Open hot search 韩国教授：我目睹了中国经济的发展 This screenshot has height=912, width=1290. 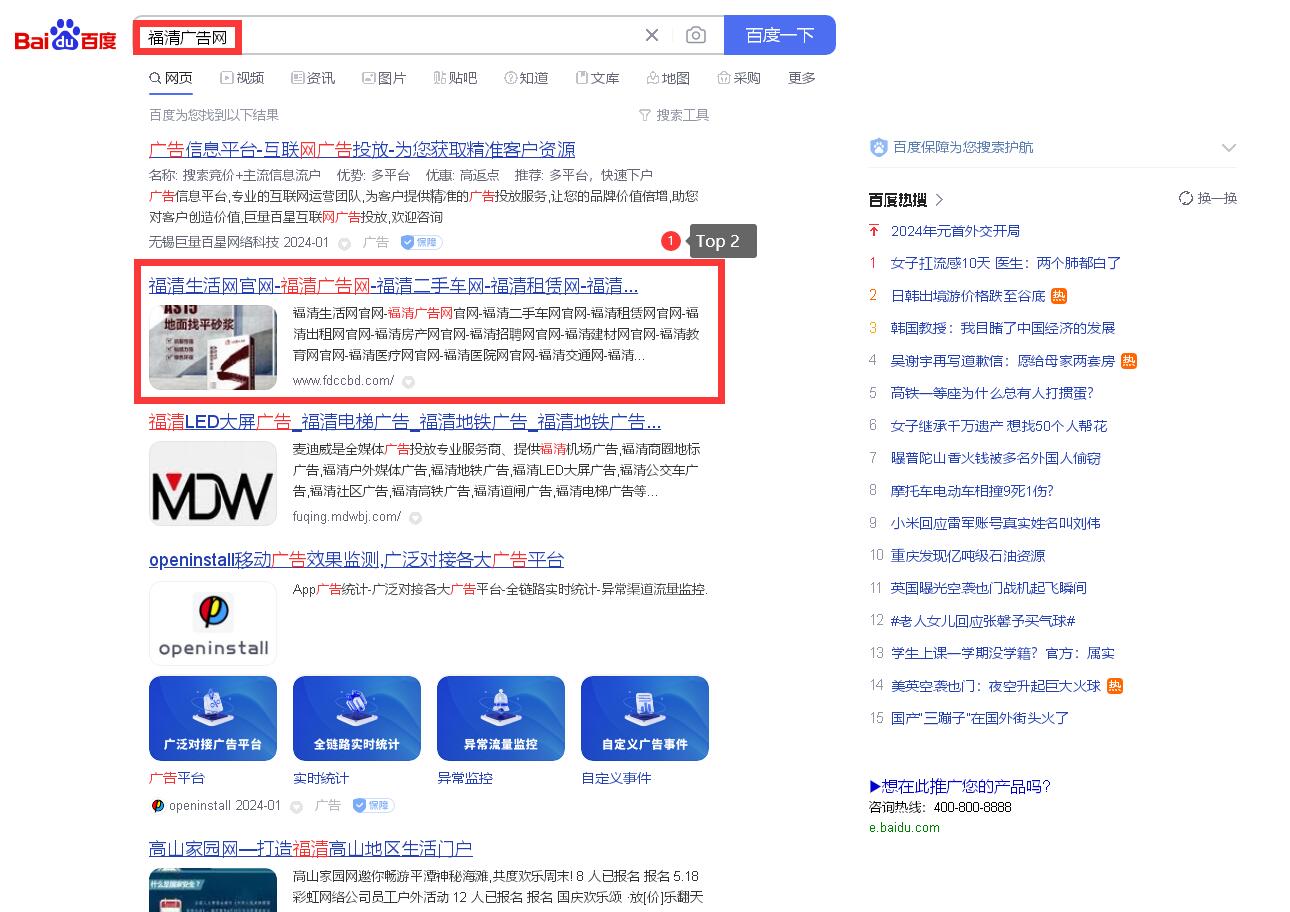(x=1003, y=328)
